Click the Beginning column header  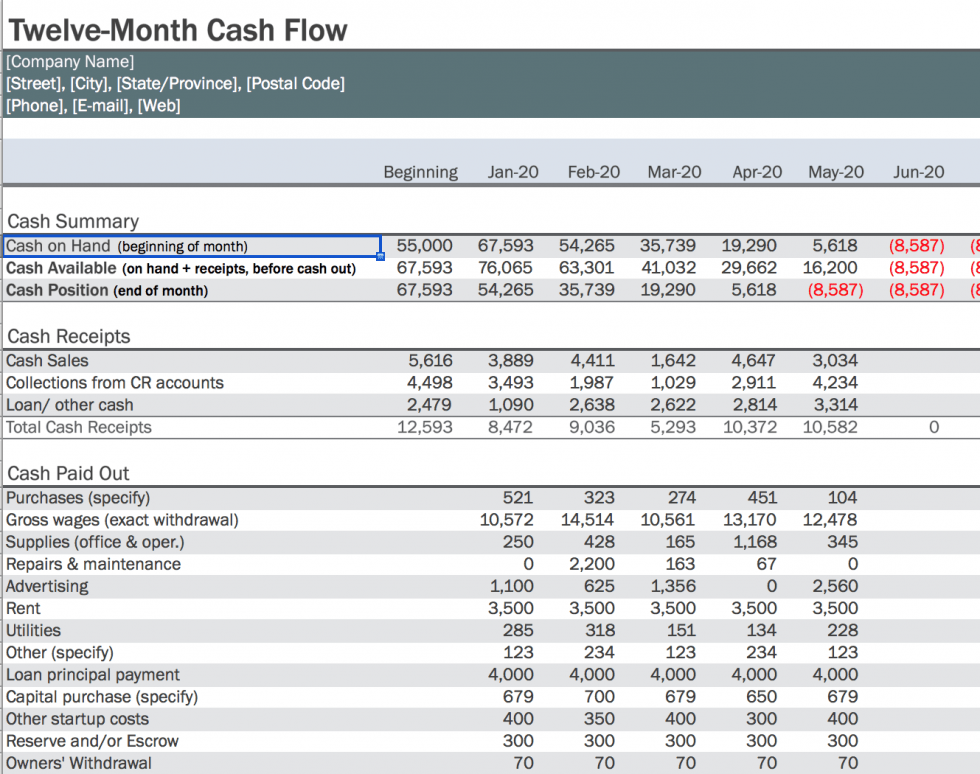click(421, 171)
